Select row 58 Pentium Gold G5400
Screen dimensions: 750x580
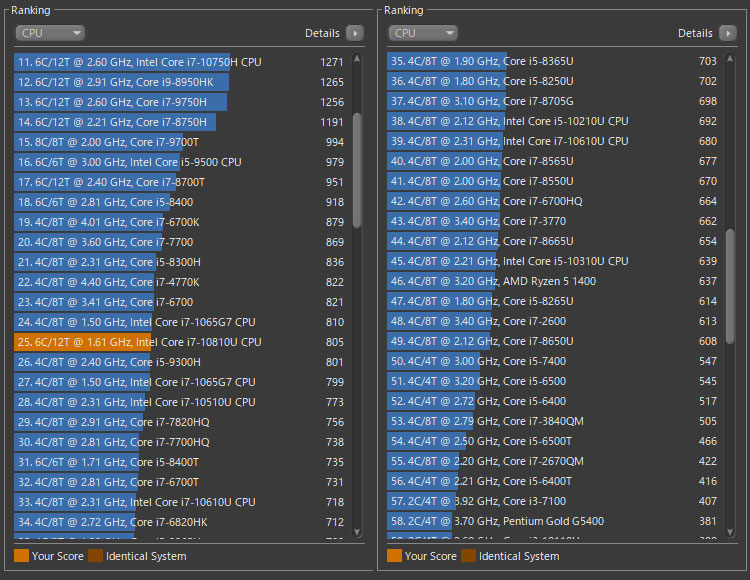553,521
